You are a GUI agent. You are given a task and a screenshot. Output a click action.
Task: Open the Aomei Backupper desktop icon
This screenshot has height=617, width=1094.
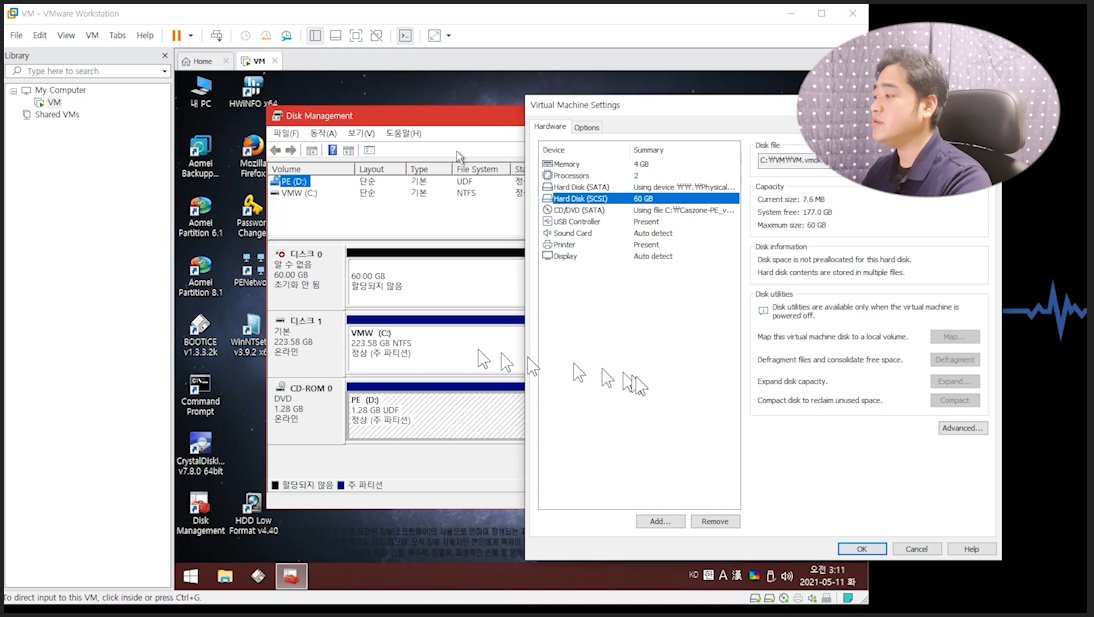pos(200,156)
